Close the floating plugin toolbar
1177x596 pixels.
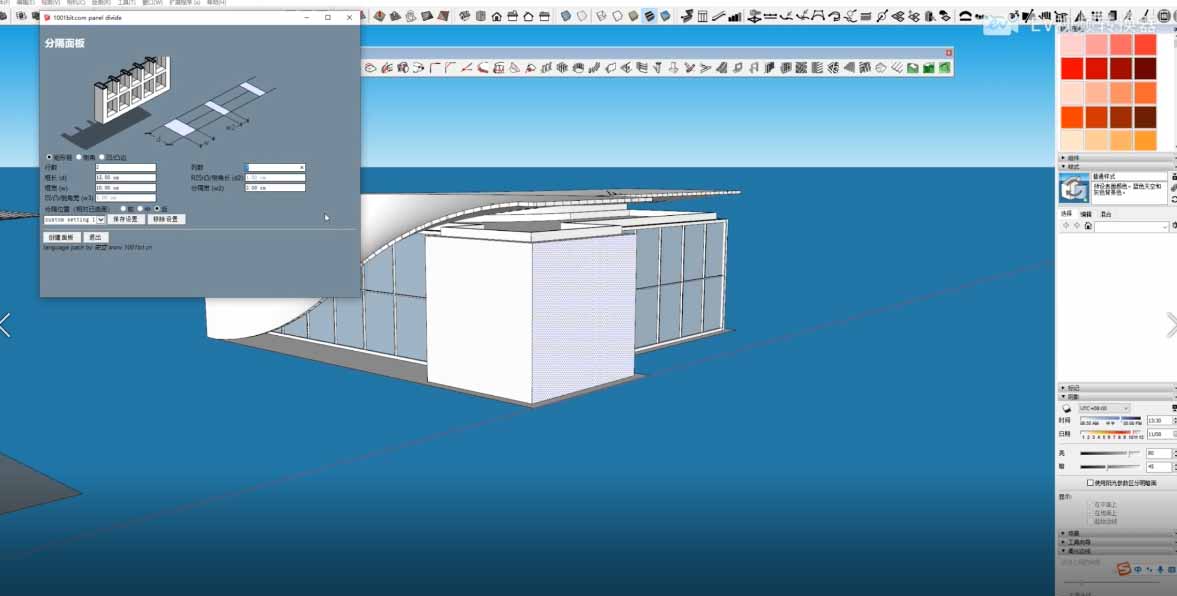coord(949,53)
